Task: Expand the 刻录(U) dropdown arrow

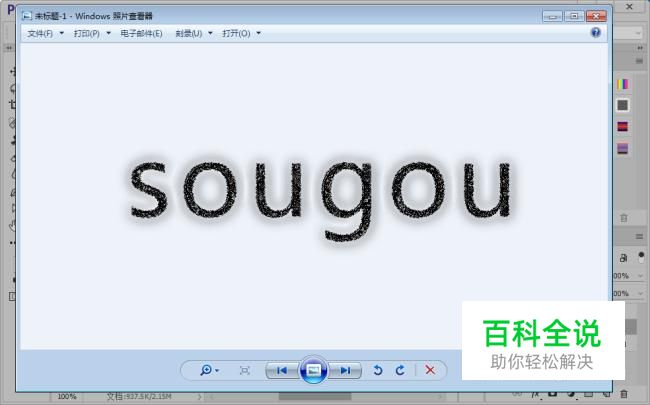Action: [210, 33]
